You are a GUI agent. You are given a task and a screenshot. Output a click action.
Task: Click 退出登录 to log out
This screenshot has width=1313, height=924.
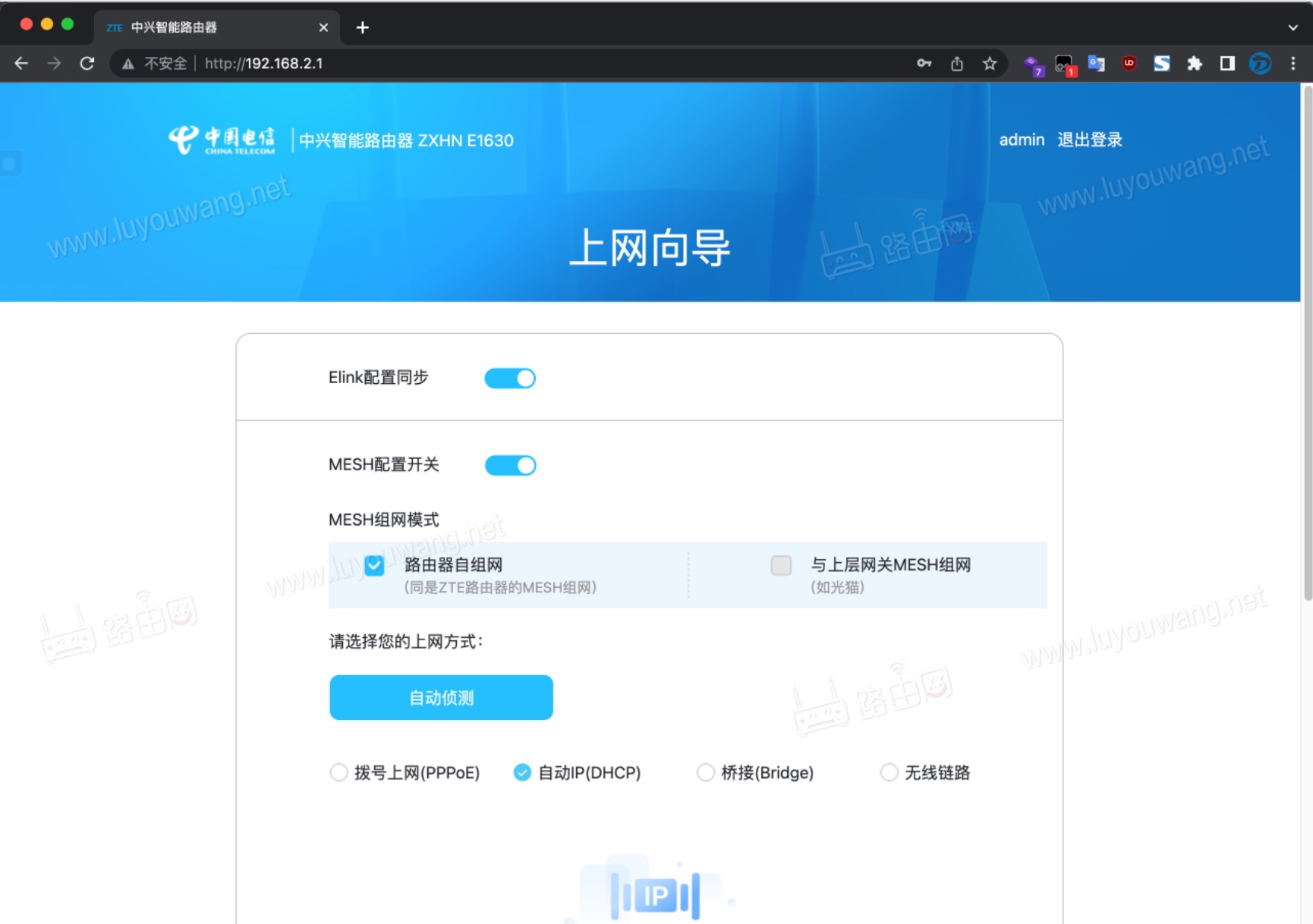pos(1090,139)
